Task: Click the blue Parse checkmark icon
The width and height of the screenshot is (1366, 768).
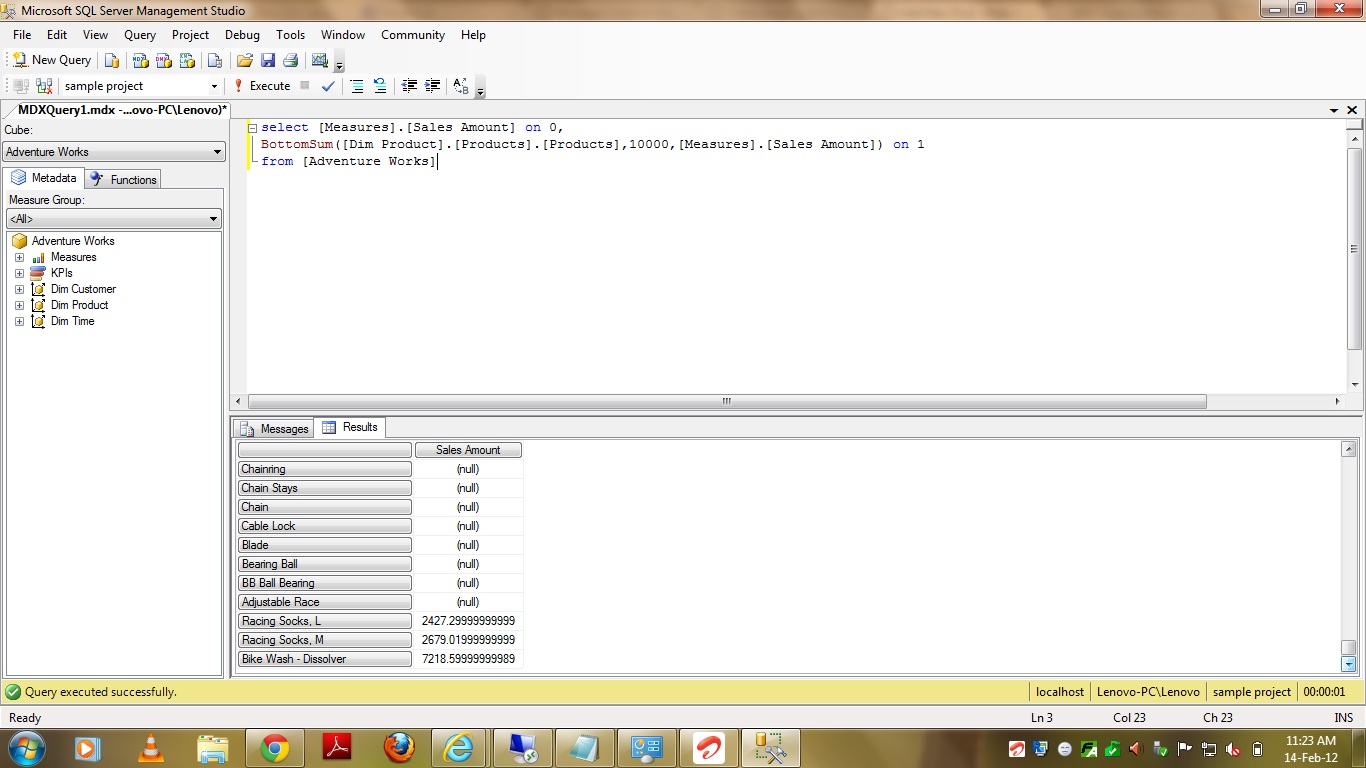Action: click(x=328, y=86)
